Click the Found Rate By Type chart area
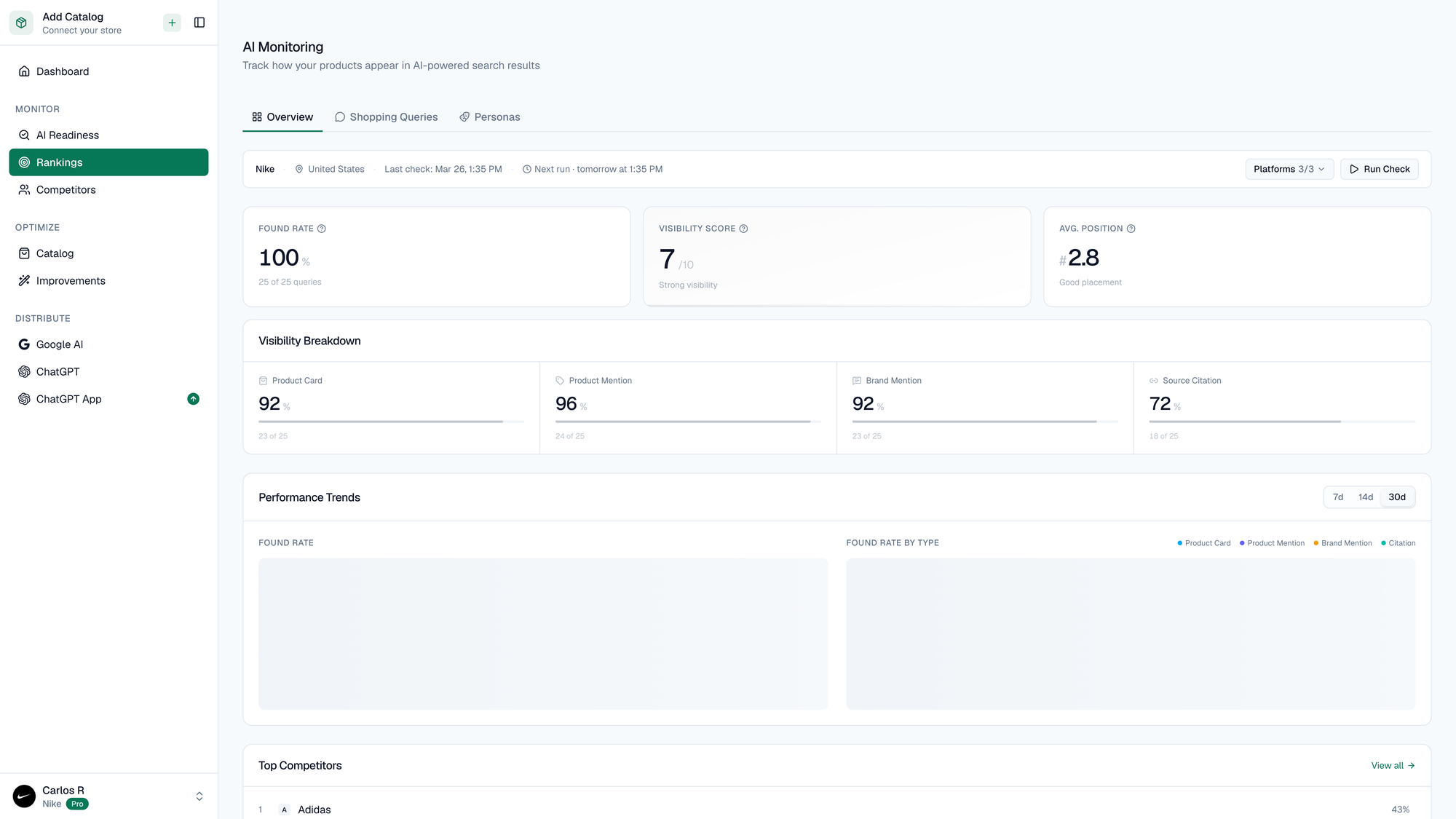The image size is (1456, 819). tap(1131, 634)
